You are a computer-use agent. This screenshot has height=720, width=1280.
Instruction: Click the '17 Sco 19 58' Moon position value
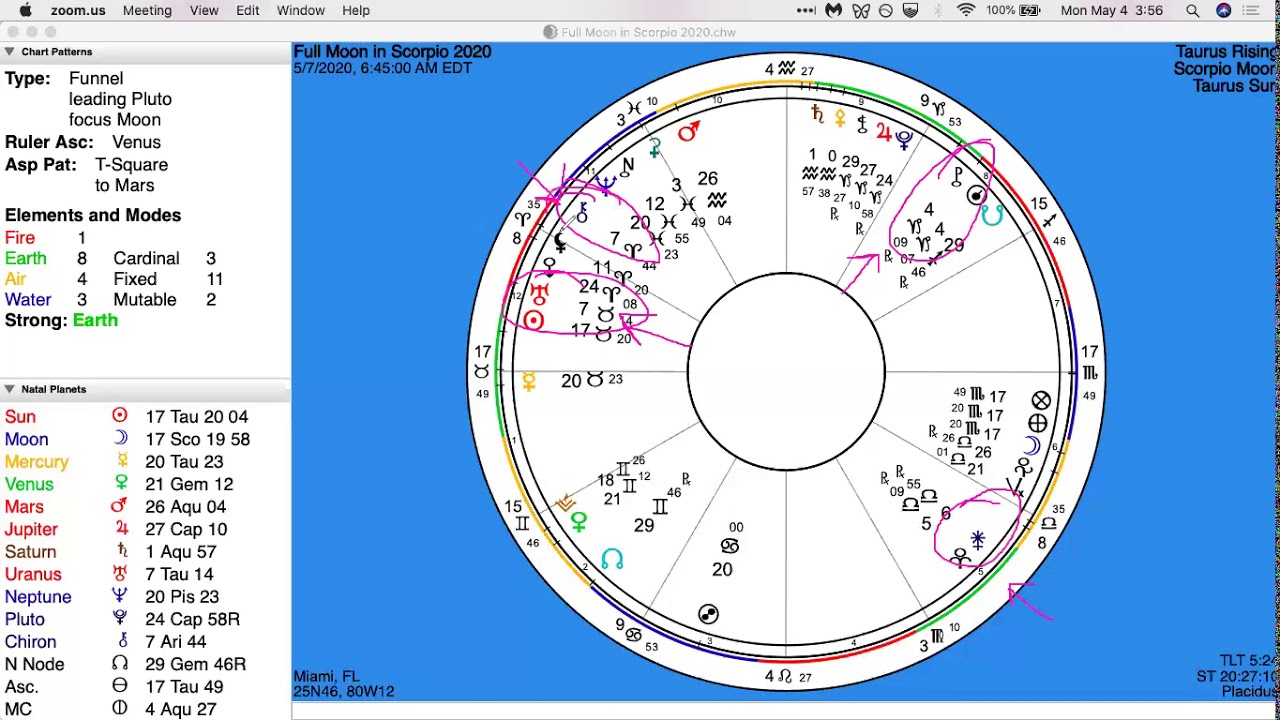click(197, 439)
